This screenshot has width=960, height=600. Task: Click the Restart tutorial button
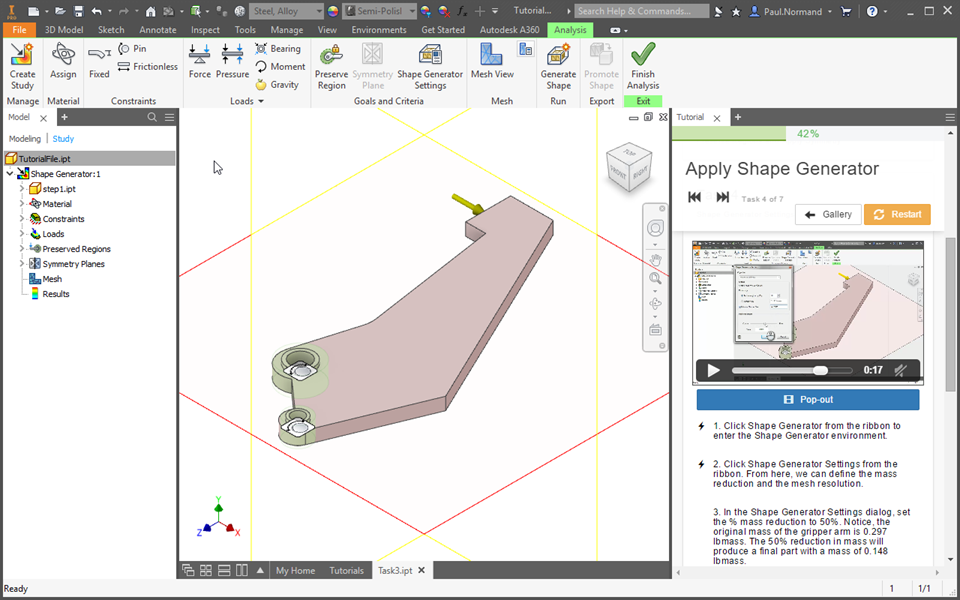coord(897,214)
